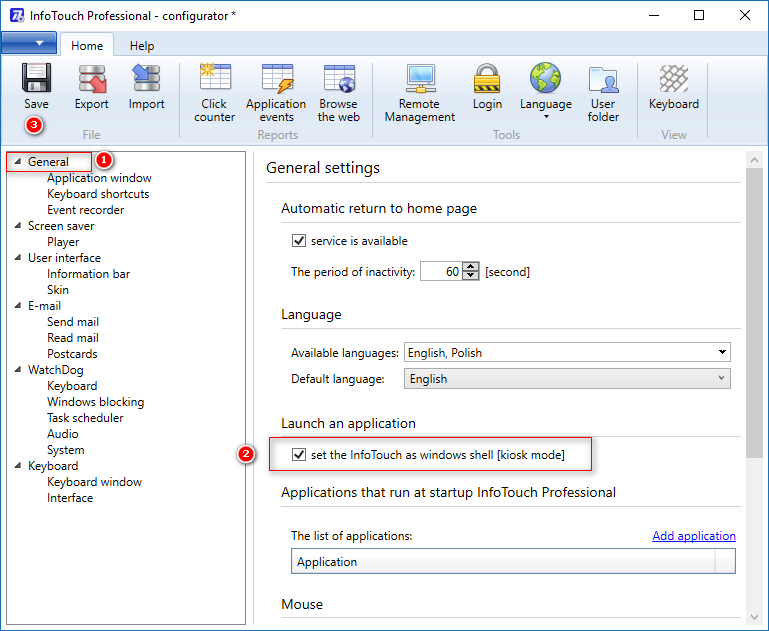Uncheck set InfoTouch as windows shell
Screen dimensions: 769x631
point(299,454)
